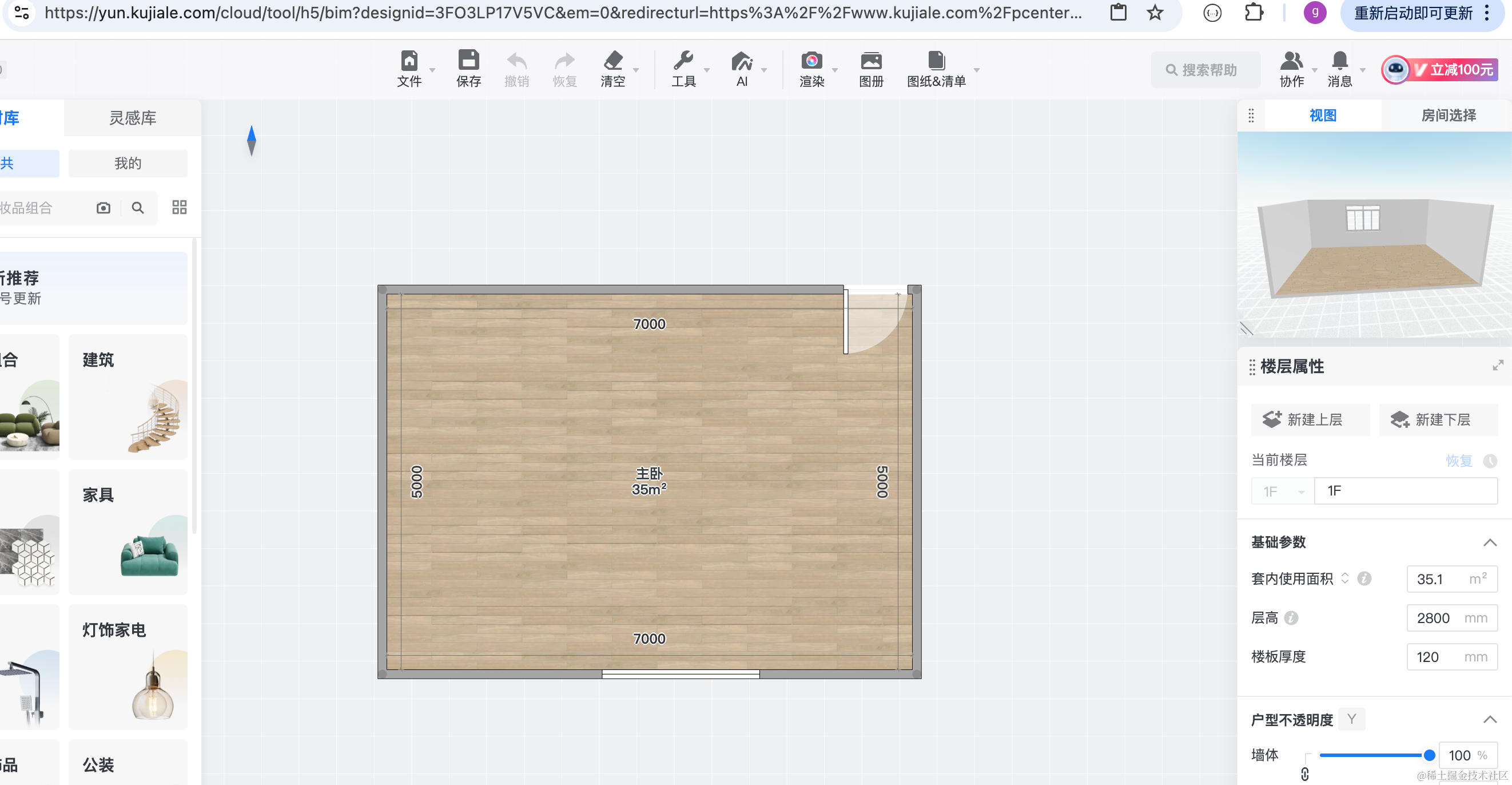Click the 套内使用面积 35.1 input
Screen dimensions: 1512x785
(1451, 579)
